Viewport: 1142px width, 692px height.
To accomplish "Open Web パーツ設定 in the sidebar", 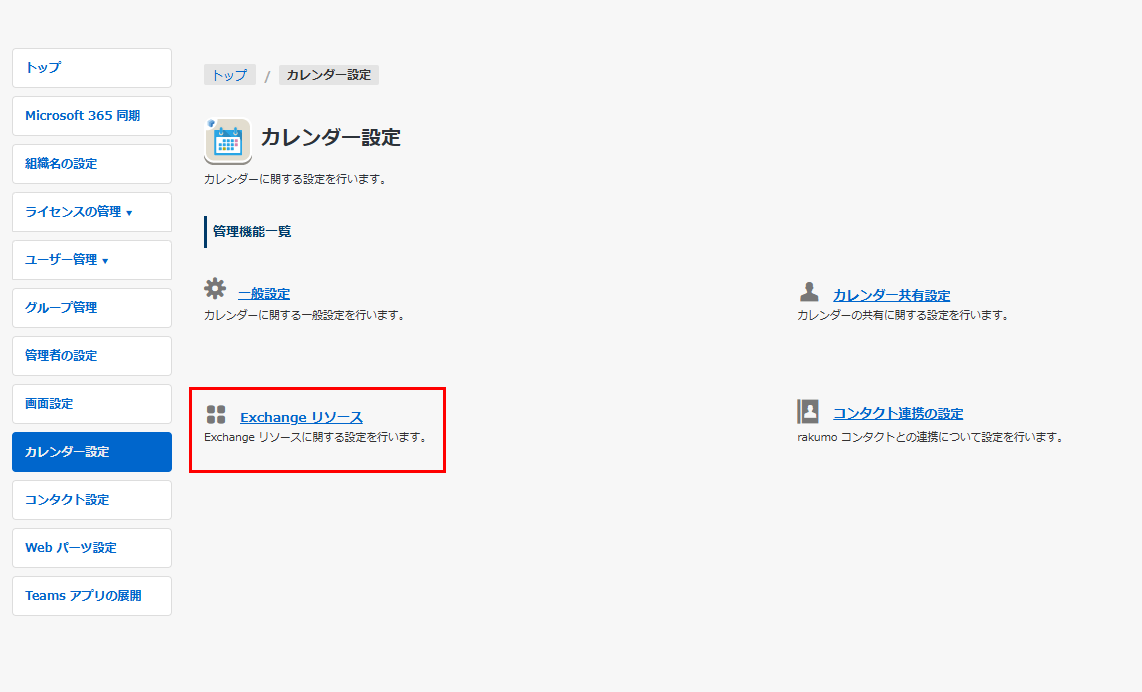I will coord(92,549).
